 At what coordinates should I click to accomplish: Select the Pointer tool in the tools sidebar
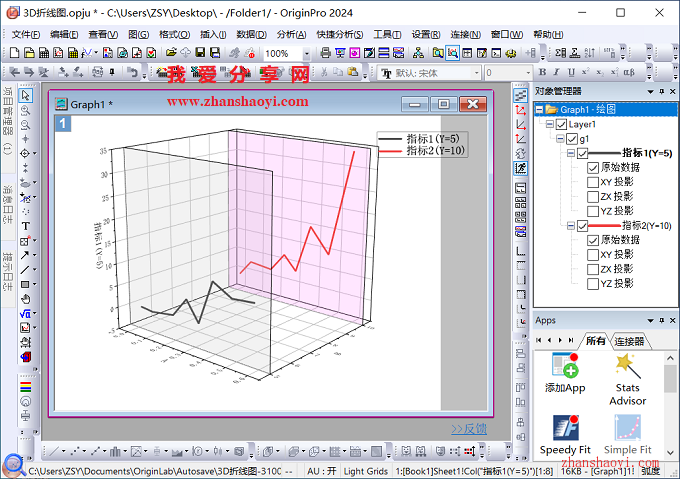[x=26, y=95]
